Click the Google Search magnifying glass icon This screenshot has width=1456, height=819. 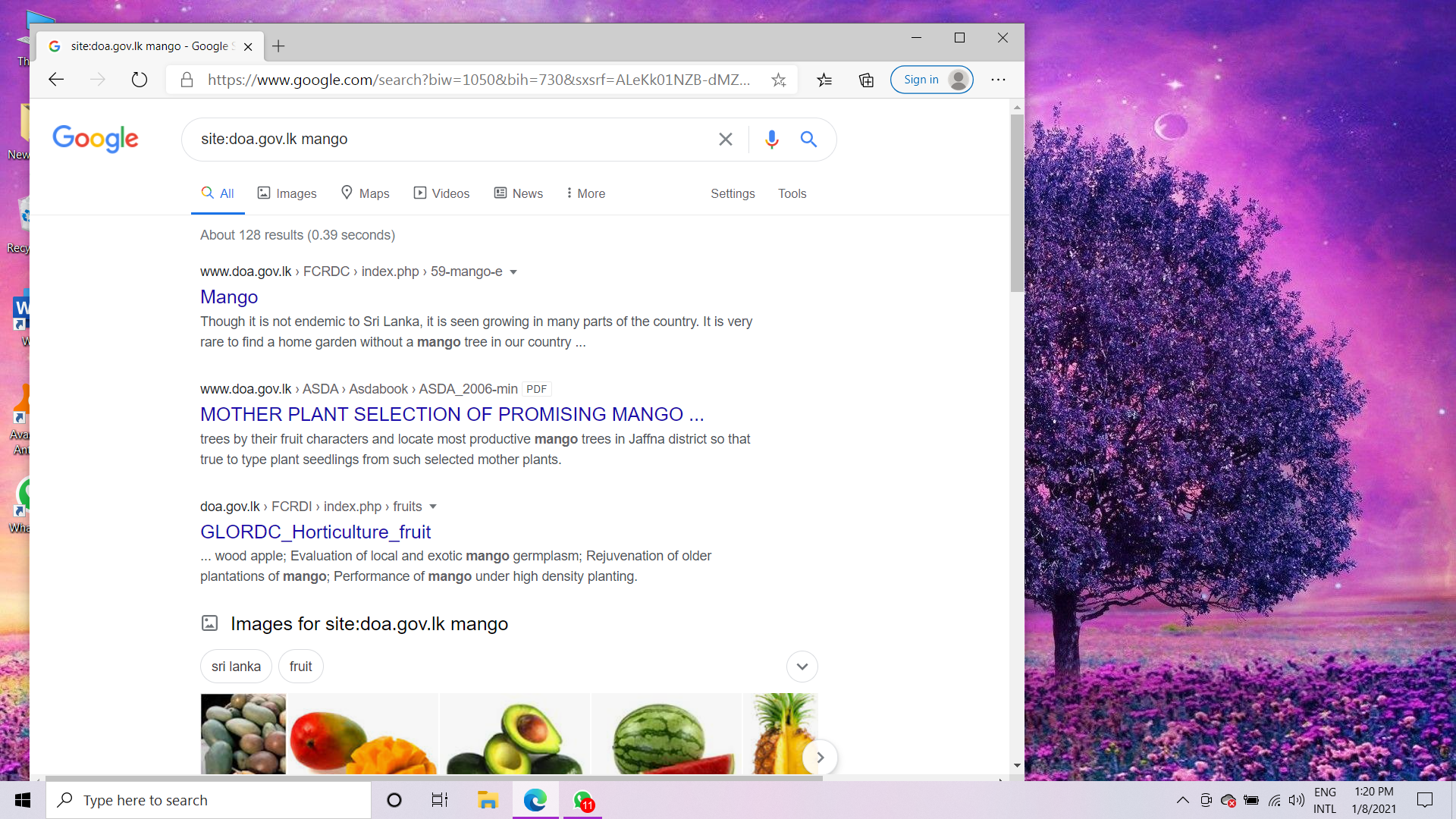pyautogui.click(x=808, y=139)
